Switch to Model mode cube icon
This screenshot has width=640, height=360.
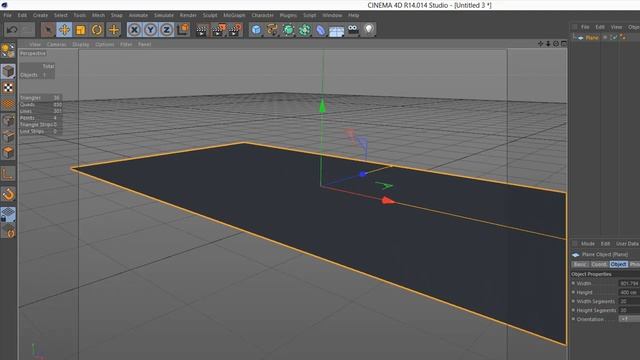(8, 71)
